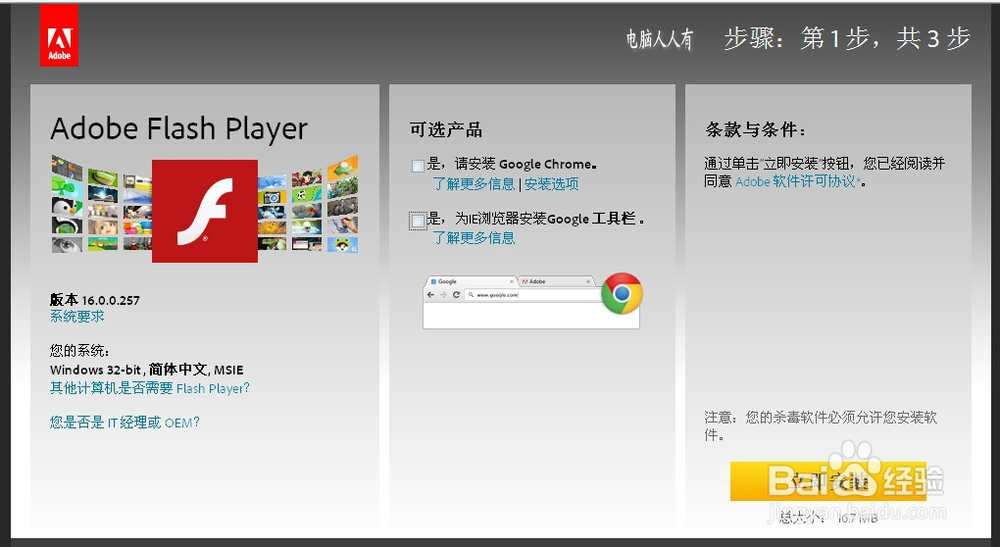
Task: Click the antivirus 注意 notice text
Action: 821,426
